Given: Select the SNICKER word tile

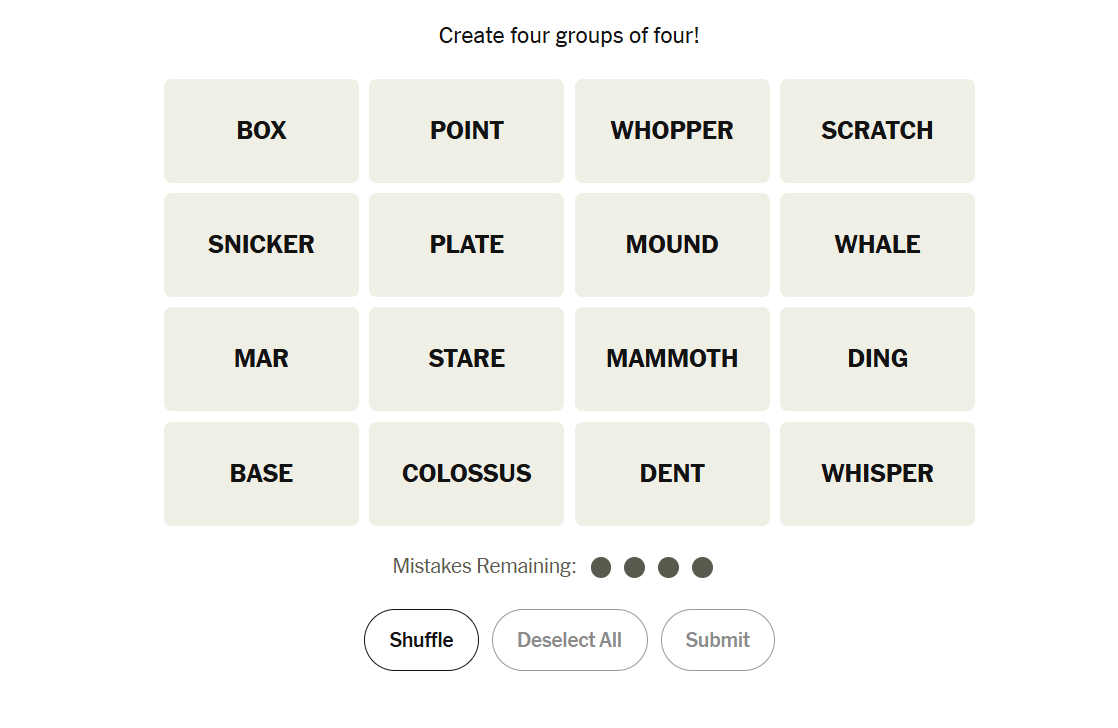Looking at the screenshot, I should (x=261, y=245).
